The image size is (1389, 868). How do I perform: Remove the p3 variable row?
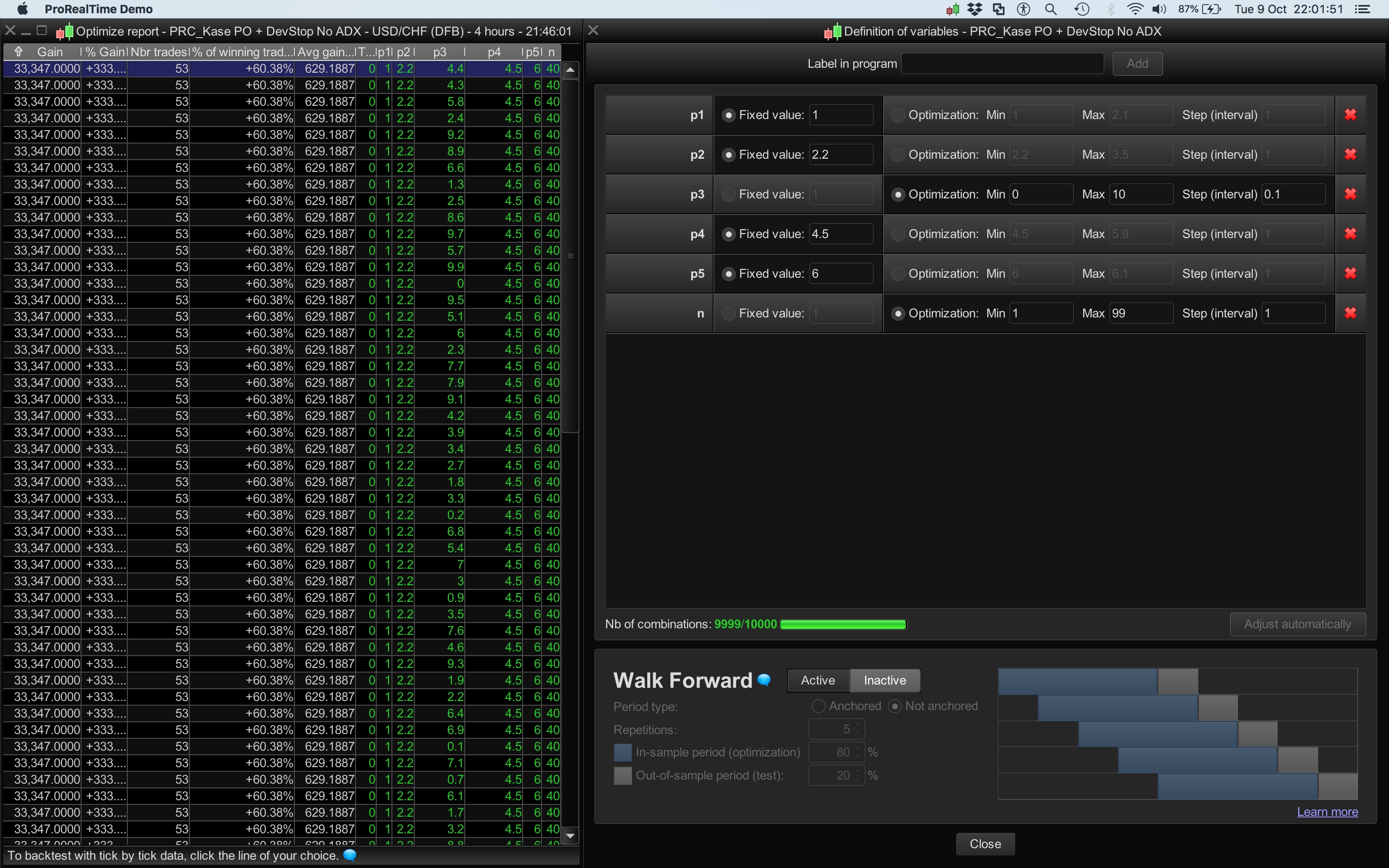(1350, 194)
